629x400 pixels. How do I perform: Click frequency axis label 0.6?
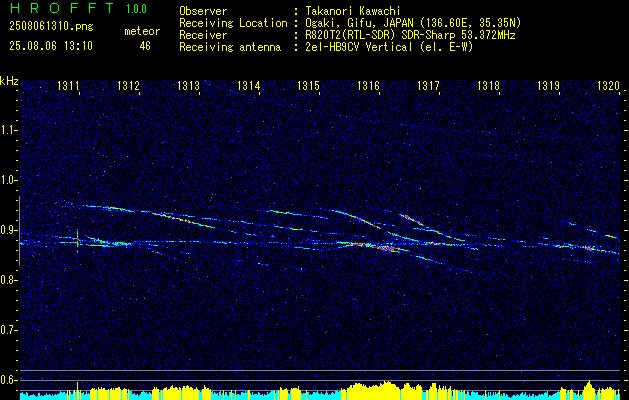coord(8,380)
